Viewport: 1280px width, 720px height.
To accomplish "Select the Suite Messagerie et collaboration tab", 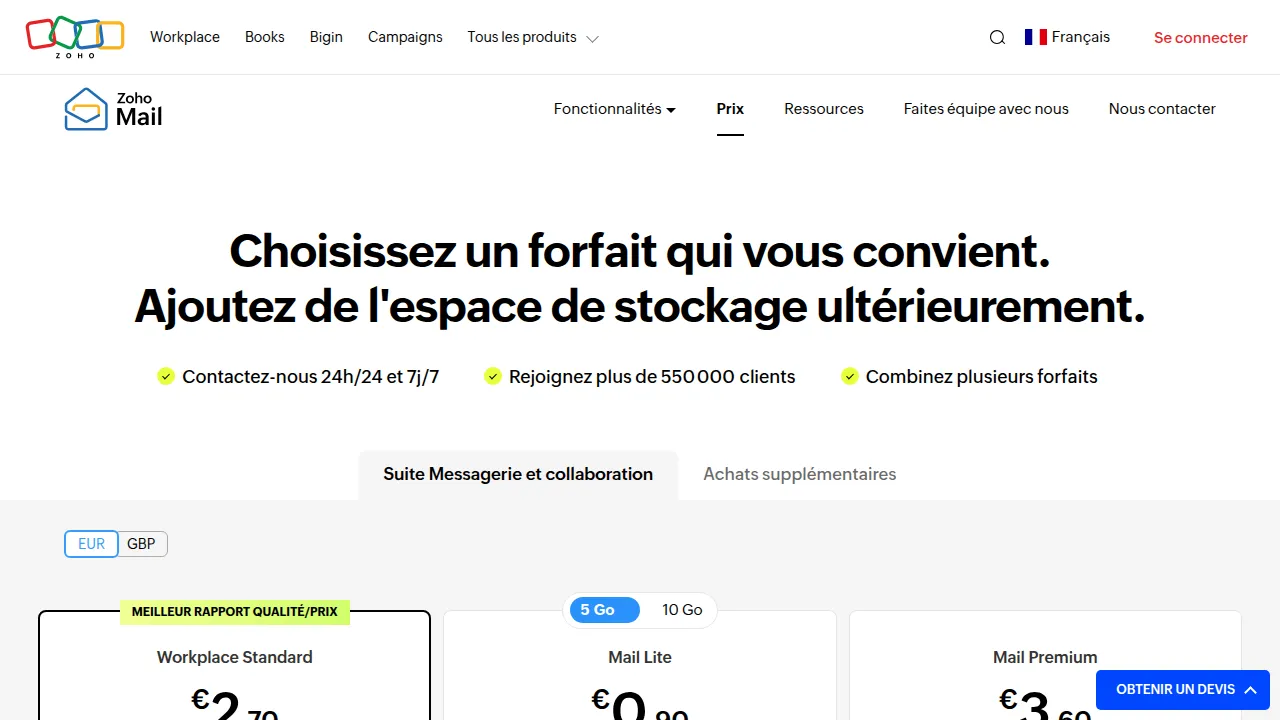I will 518,474.
